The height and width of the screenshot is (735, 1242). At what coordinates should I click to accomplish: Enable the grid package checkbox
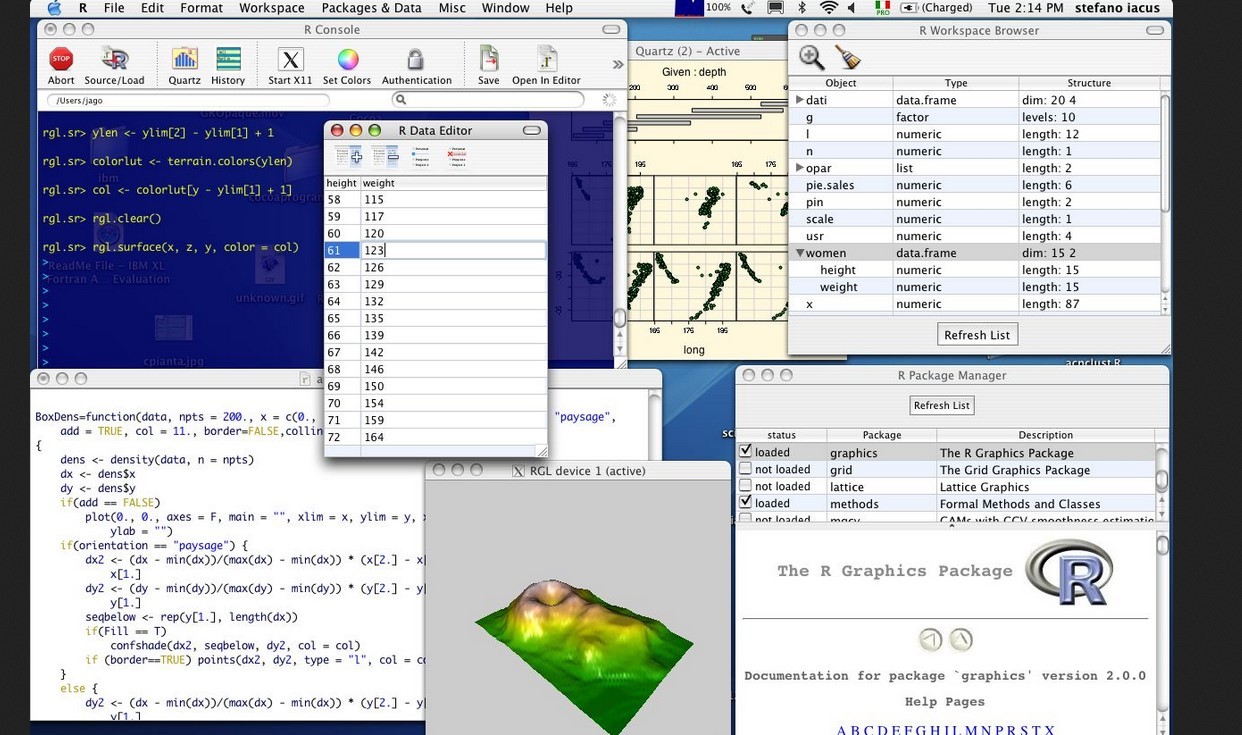(745, 469)
